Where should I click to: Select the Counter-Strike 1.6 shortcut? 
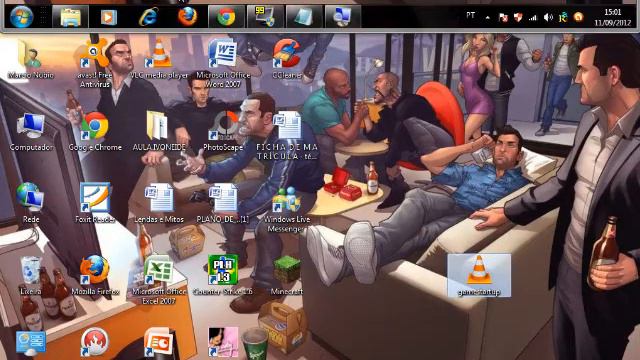(223, 275)
